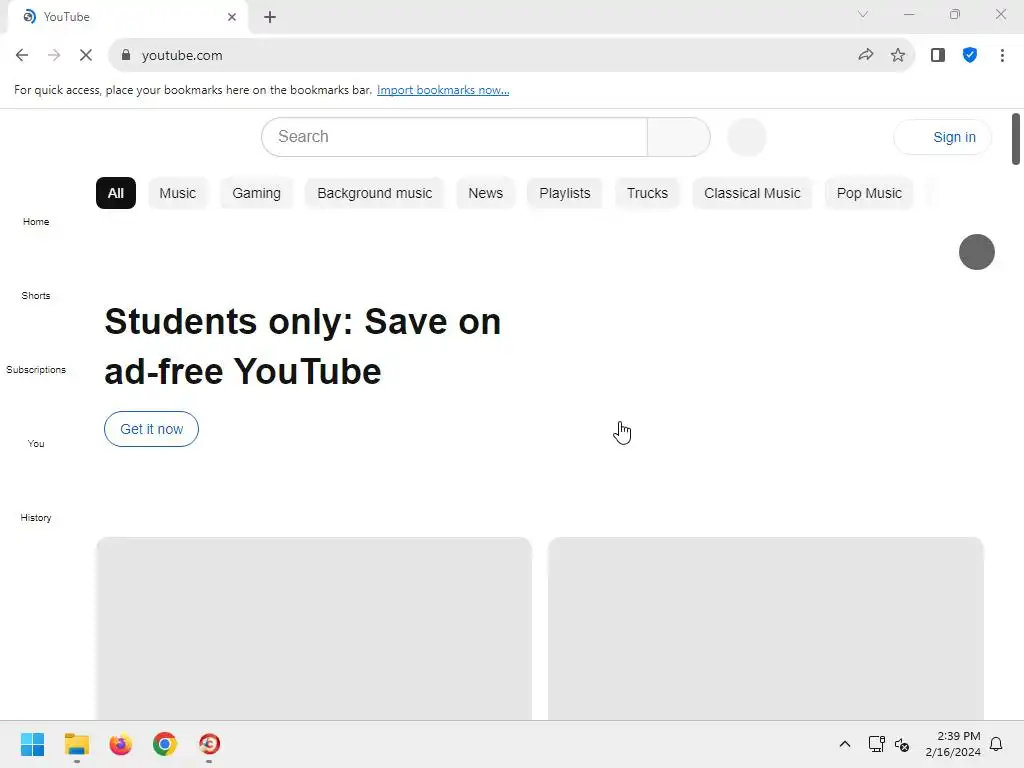Open the browser side panel icon
Screen dimensions: 1024x768
[938, 56]
